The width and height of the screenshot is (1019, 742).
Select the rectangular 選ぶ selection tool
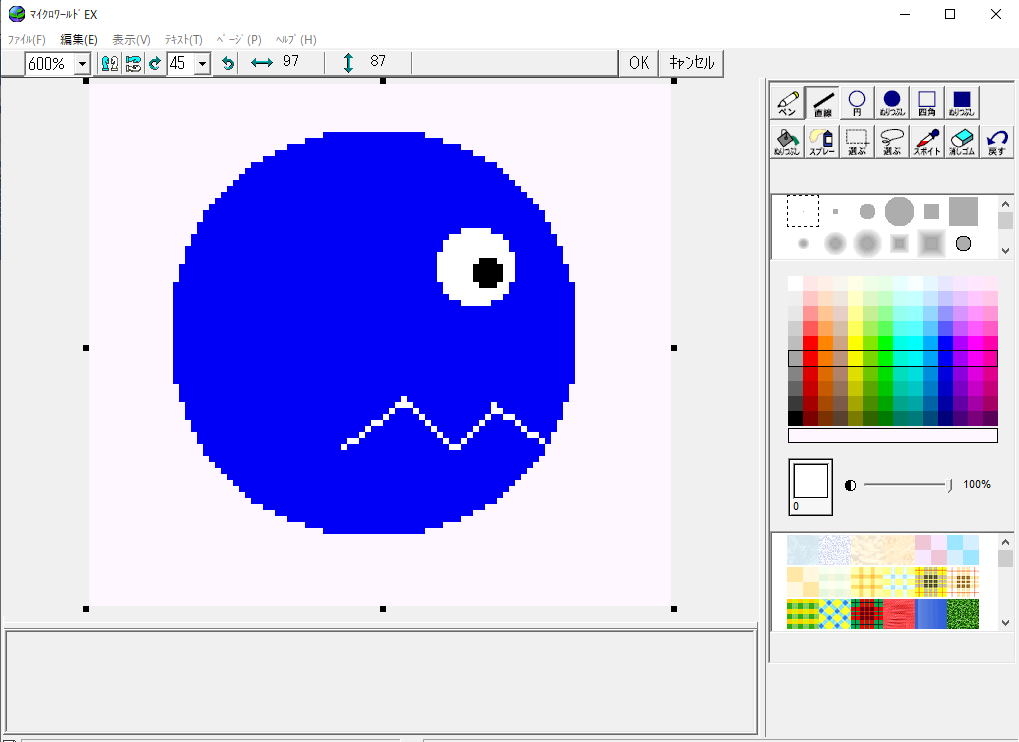(857, 142)
